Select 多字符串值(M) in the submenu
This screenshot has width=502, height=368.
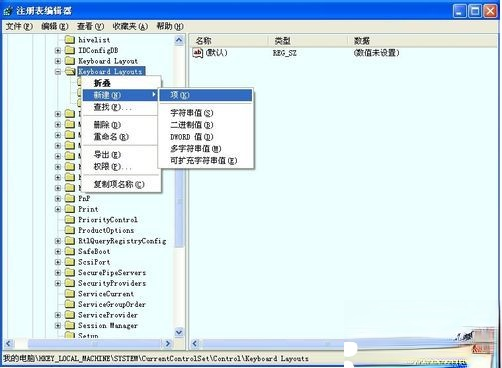point(206,149)
